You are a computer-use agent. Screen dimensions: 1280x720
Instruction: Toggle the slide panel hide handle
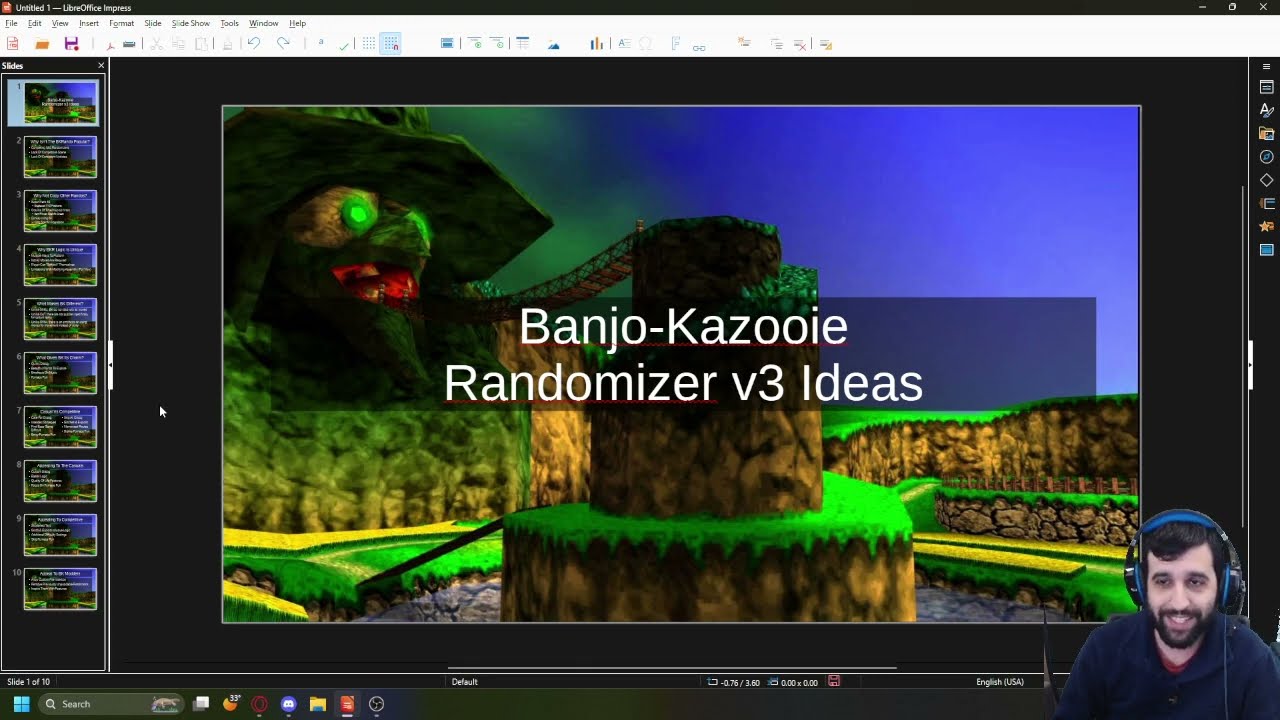pos(110,365)
